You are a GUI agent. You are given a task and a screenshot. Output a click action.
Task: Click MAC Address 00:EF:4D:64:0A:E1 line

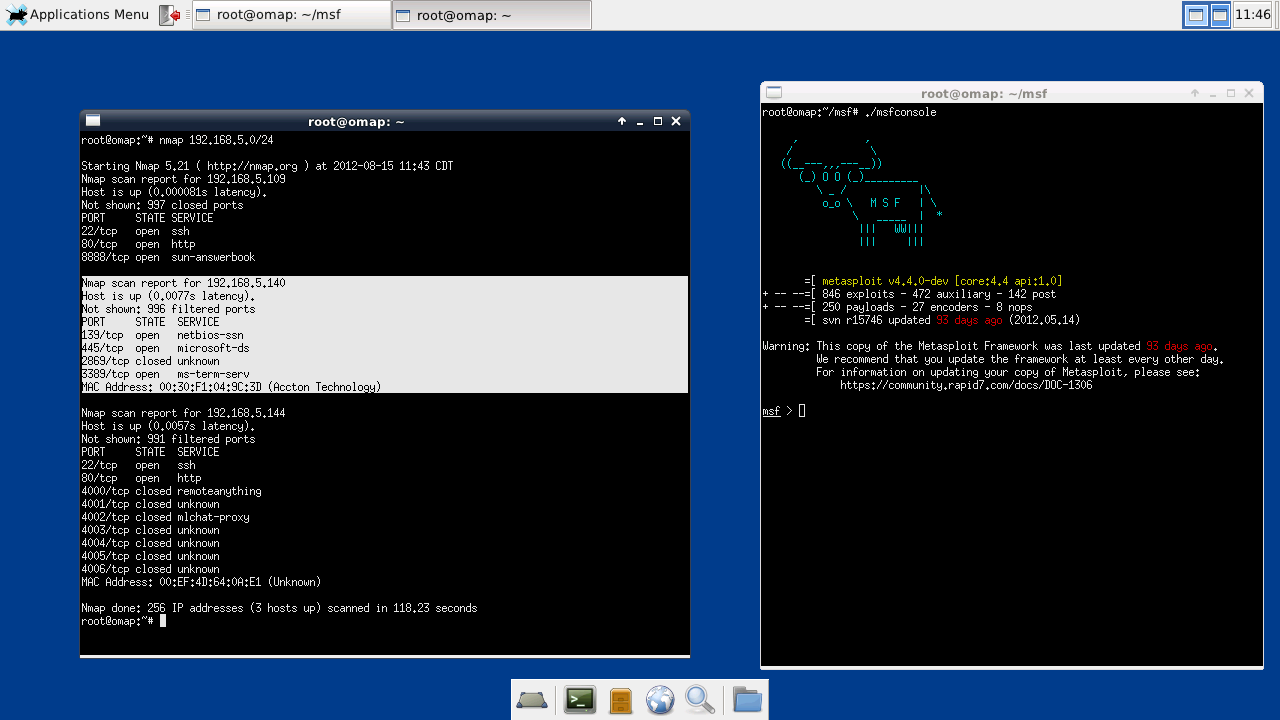tap(201, 582)
